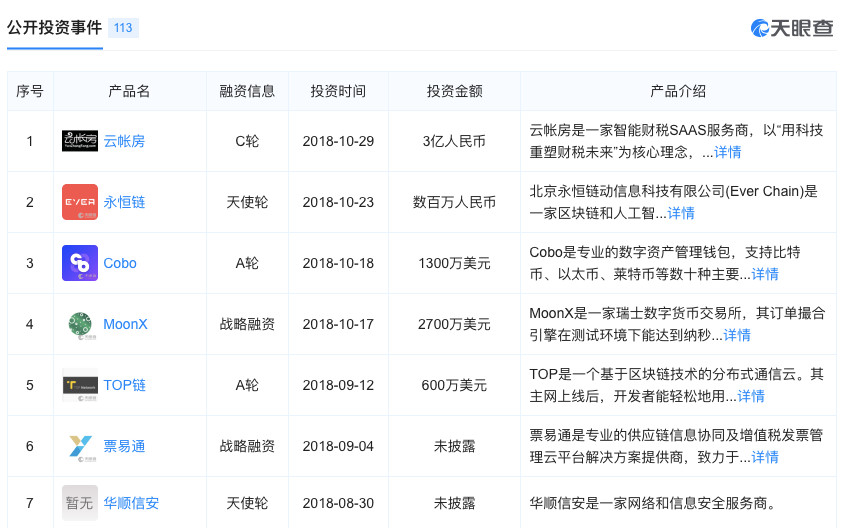The image size is (858, 528).
Task: Click the 融资信息 column header
Action: (x=247, y=91)
